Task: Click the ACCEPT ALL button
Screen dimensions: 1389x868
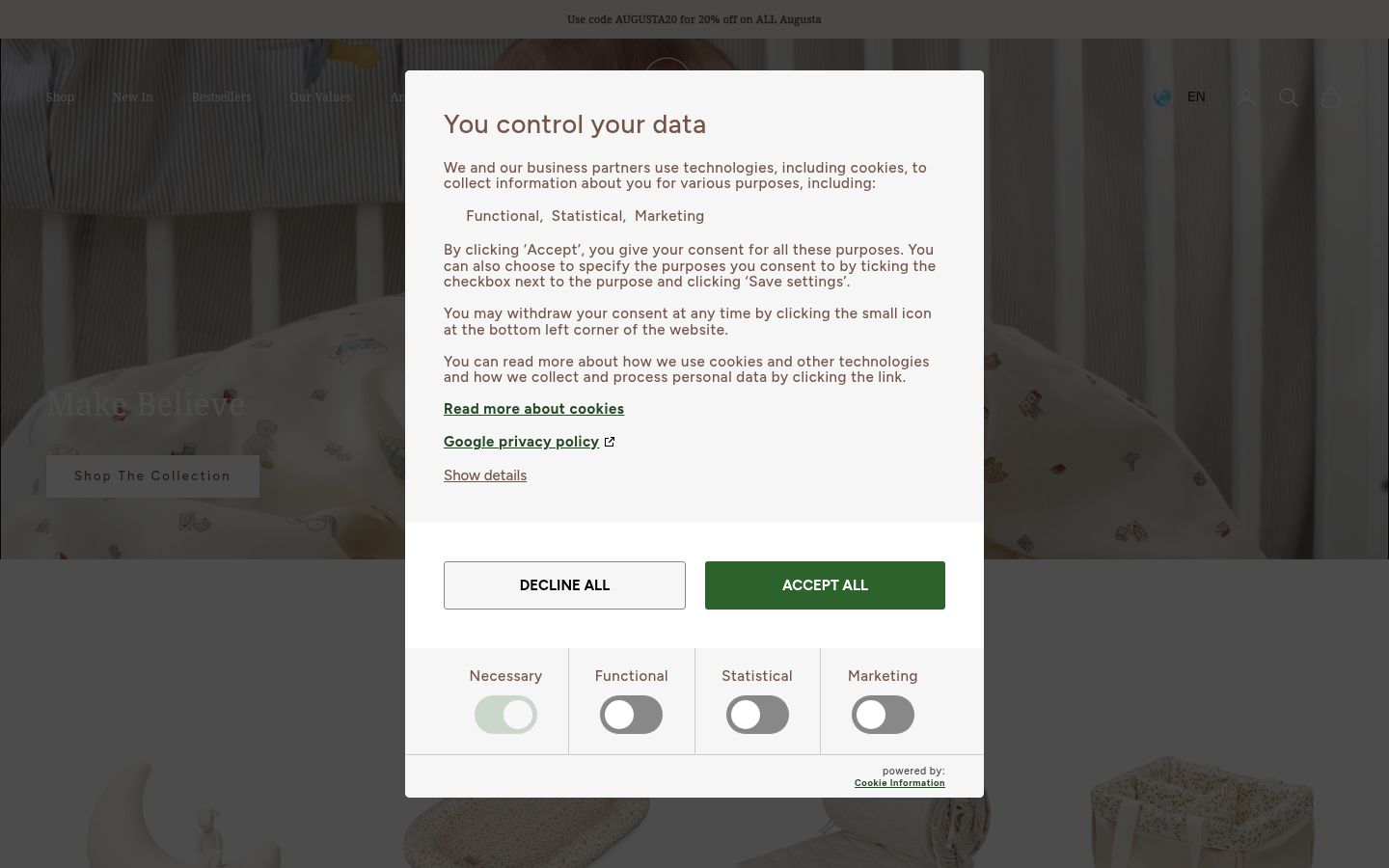Action: (x=825, y=585)
